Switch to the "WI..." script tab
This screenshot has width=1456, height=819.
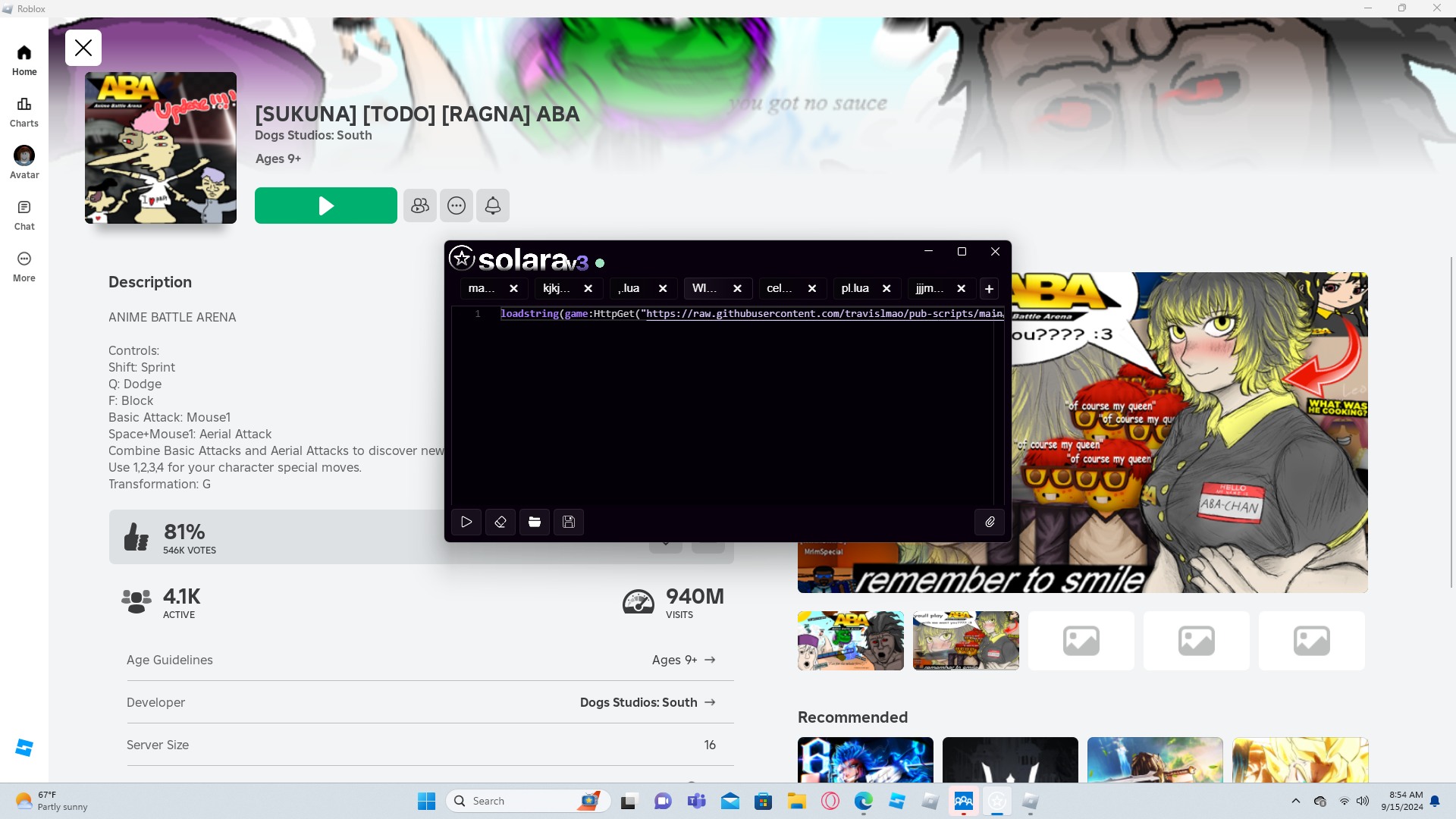[x=704, y=288]
